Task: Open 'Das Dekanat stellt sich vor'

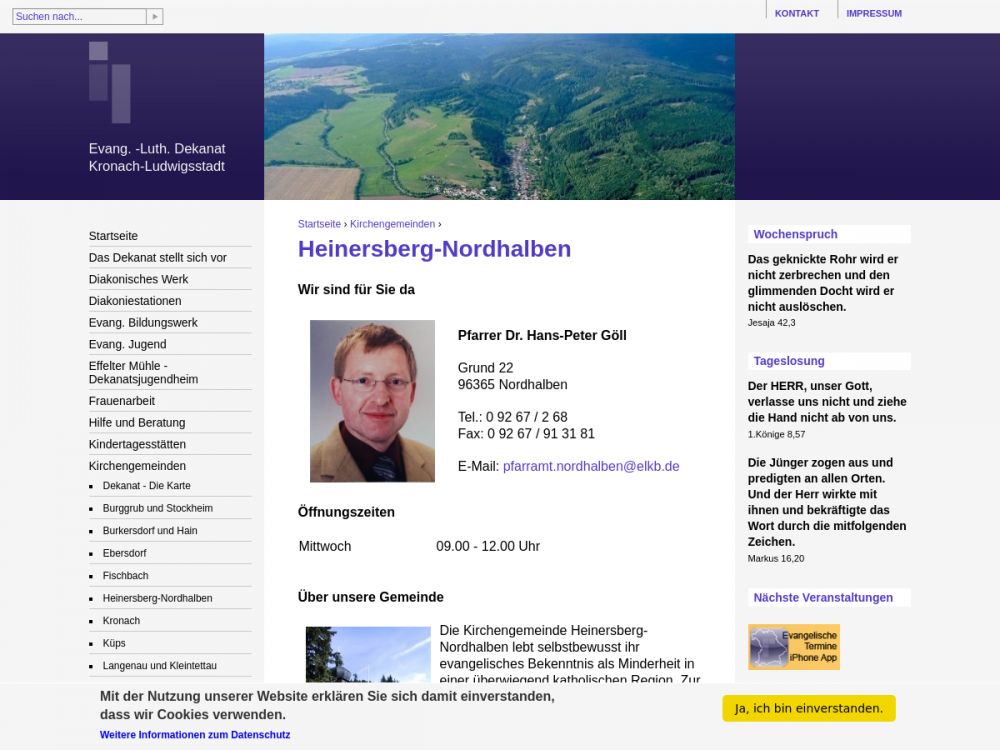Action: click(157, 257)
